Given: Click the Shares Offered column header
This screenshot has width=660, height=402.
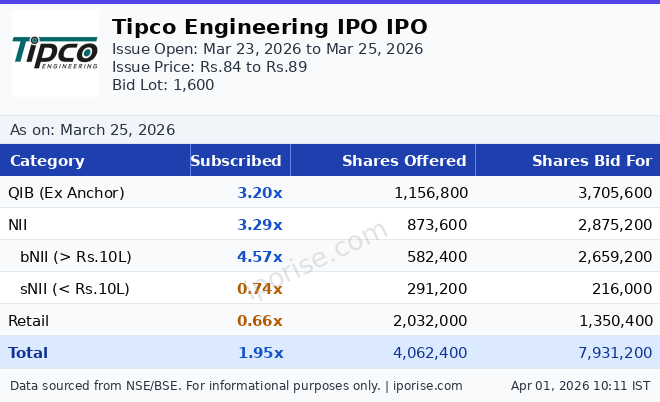Looking at the screenshot, I should pos(404,161).
